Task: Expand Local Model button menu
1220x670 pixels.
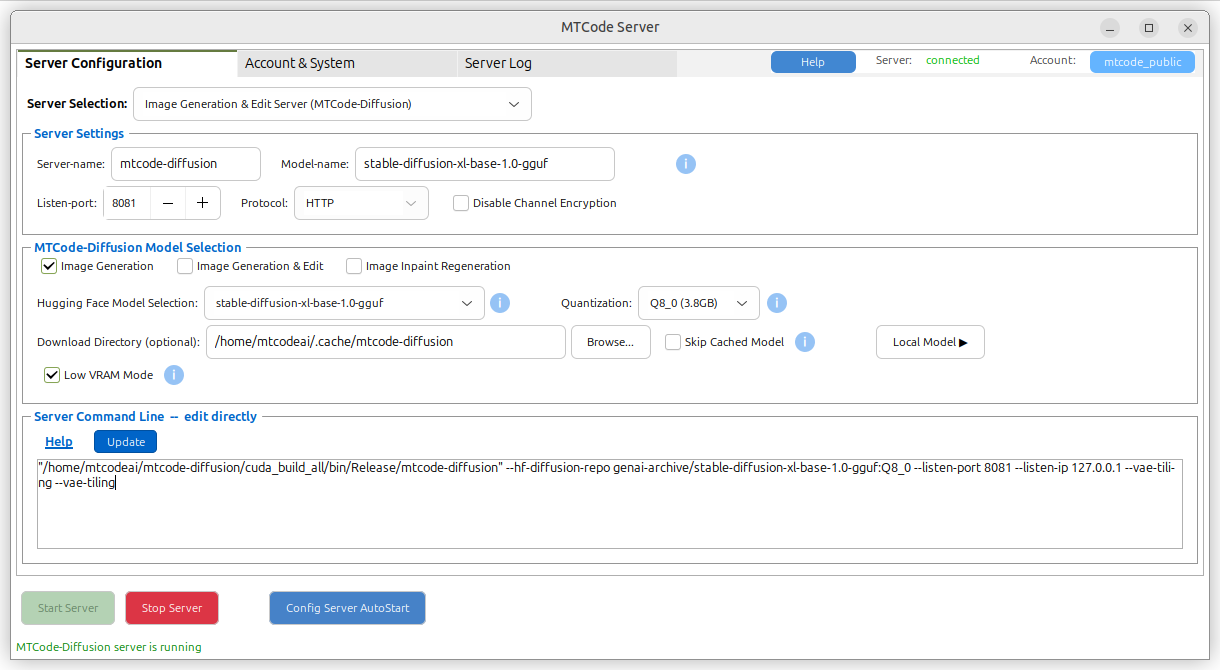Action: (x=930, y=342)
